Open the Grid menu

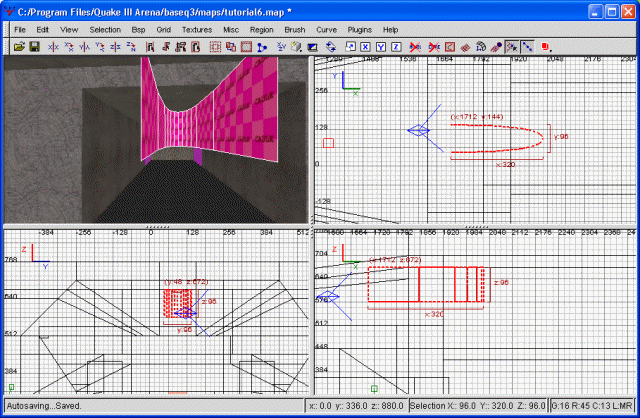pos(163,30)
